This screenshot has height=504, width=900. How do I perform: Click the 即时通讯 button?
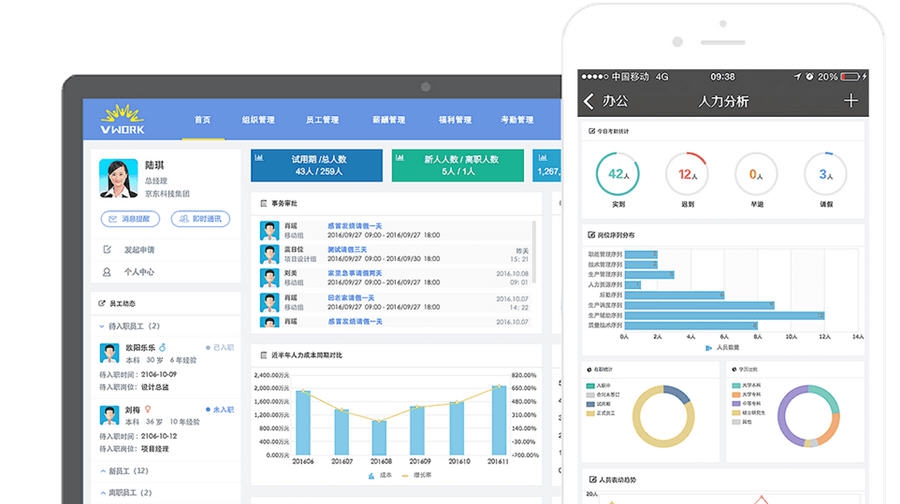(200, 219)
